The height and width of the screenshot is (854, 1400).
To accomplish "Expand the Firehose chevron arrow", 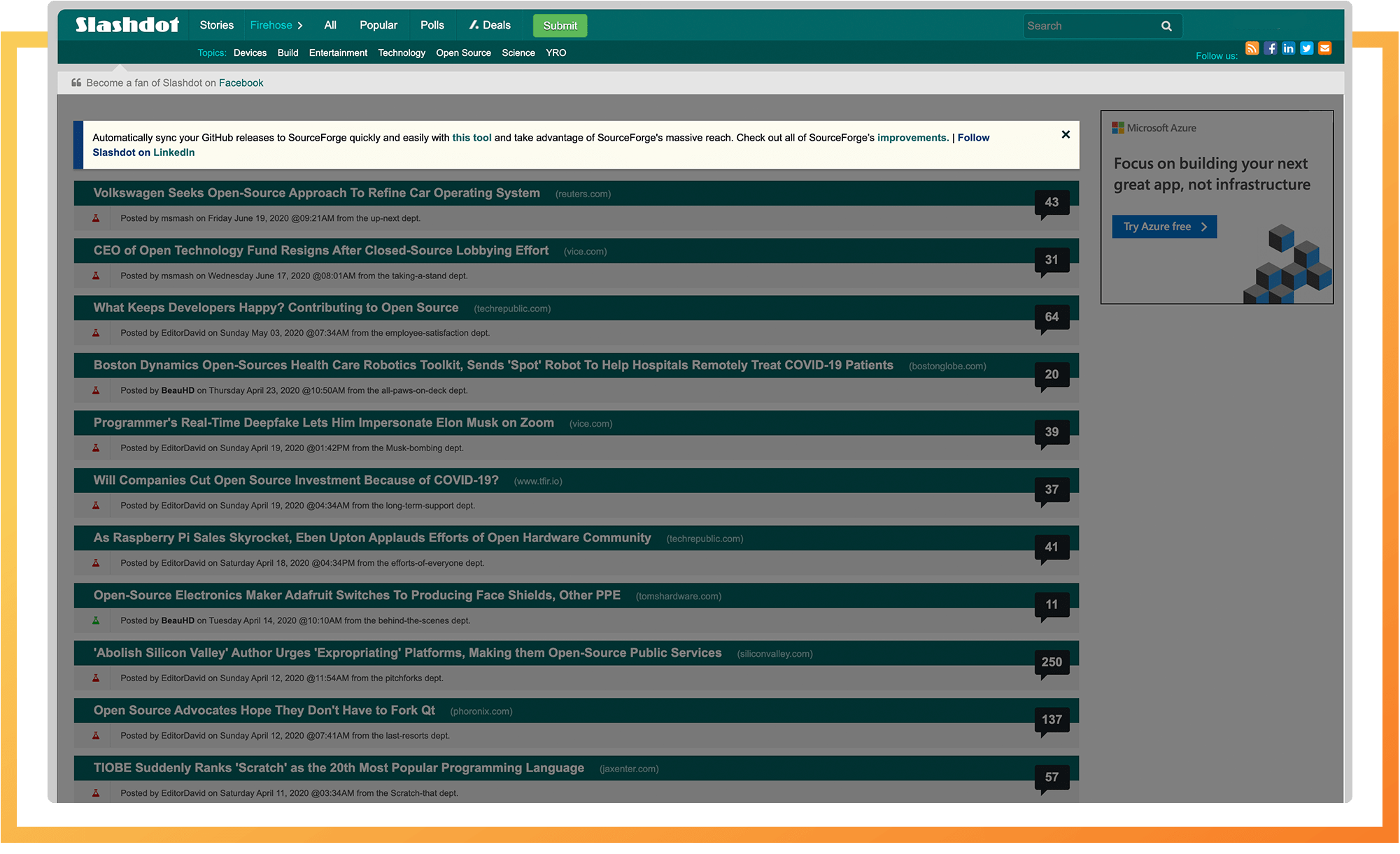I will 300,26.
